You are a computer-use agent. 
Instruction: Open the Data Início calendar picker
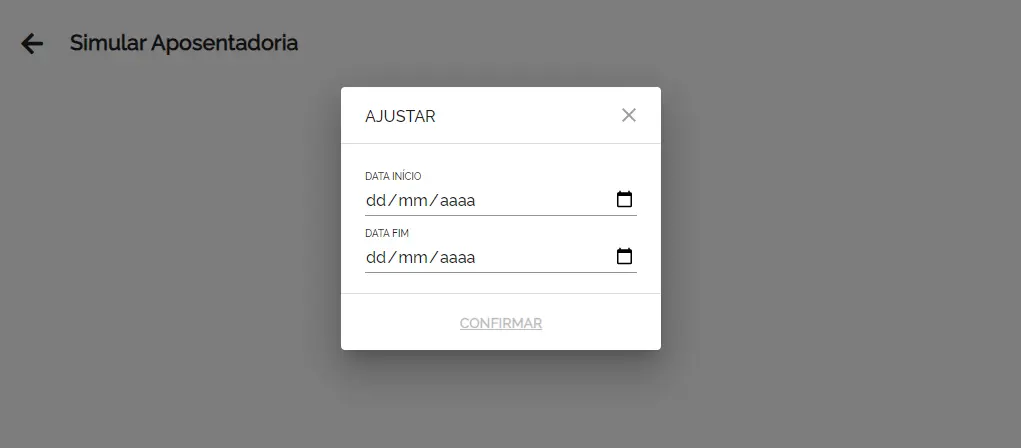[x=624, y=200]
